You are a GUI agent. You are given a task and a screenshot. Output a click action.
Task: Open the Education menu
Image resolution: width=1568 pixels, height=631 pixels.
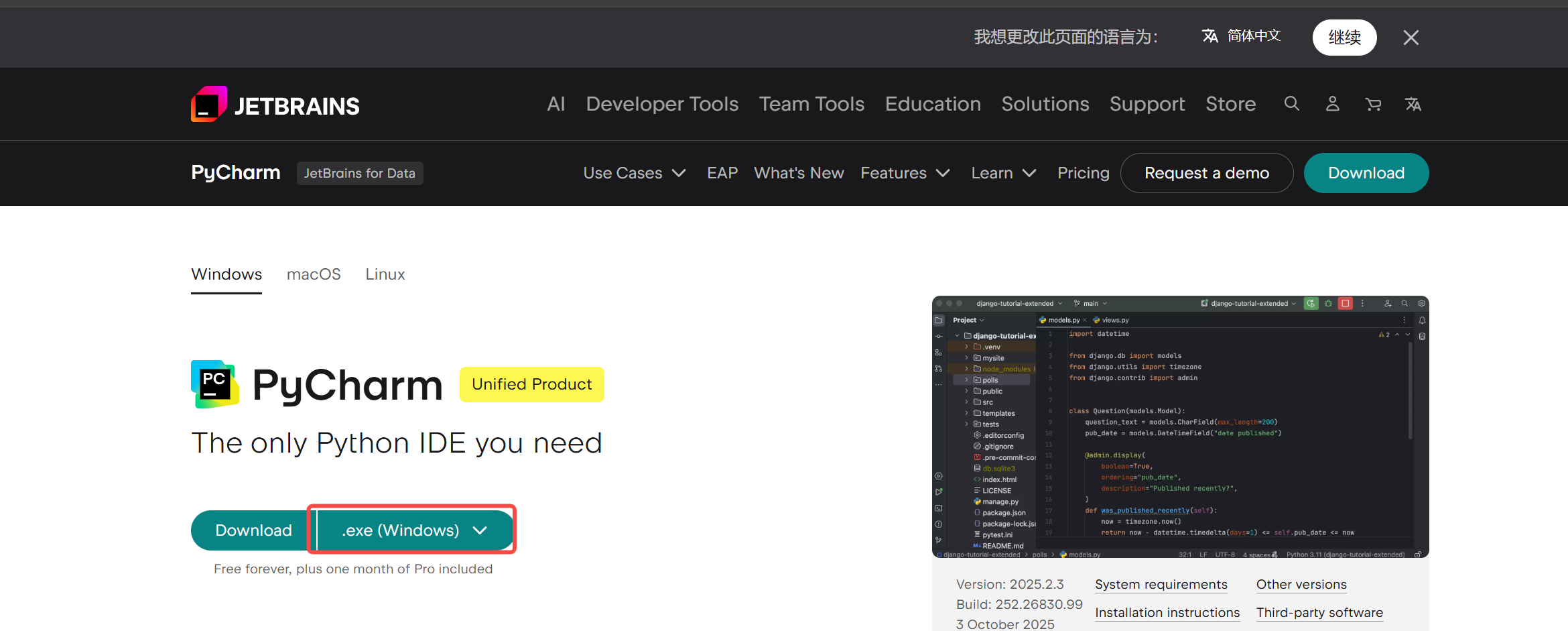coord(933,104)
